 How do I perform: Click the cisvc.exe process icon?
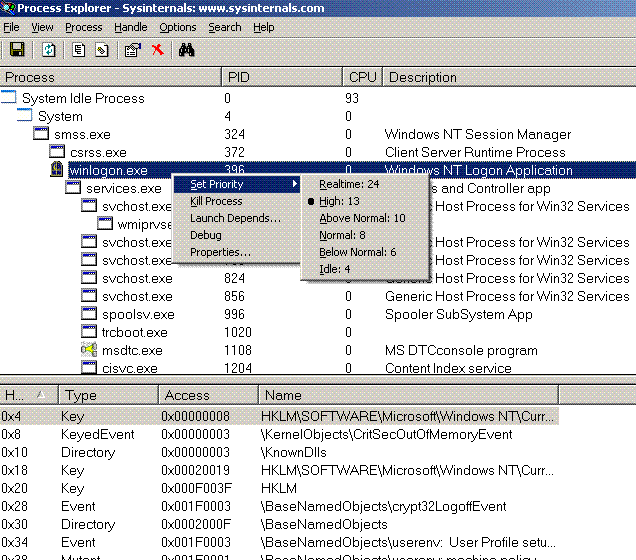(89, 367)
